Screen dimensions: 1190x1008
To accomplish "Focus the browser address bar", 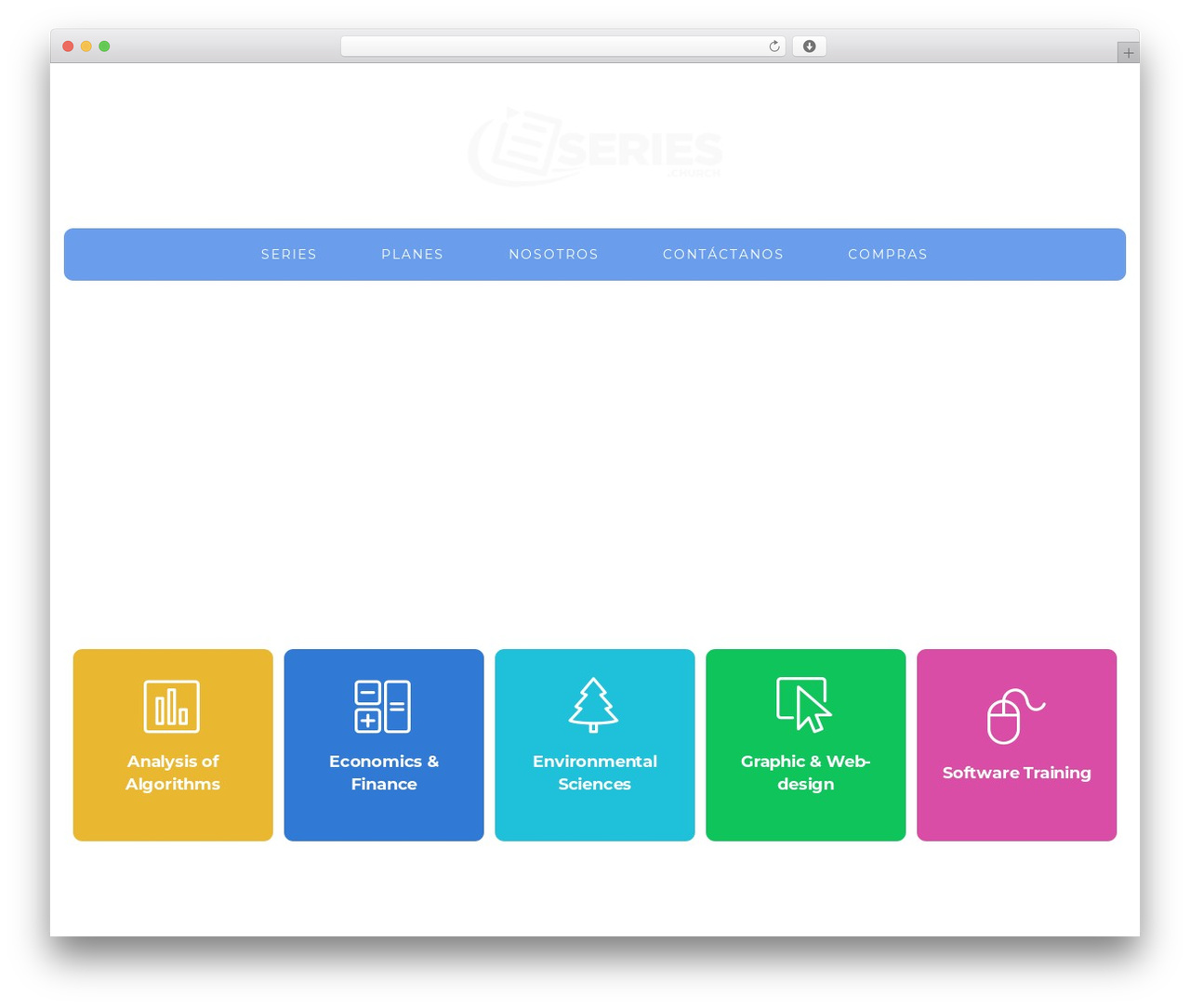I will click(562, 46).
